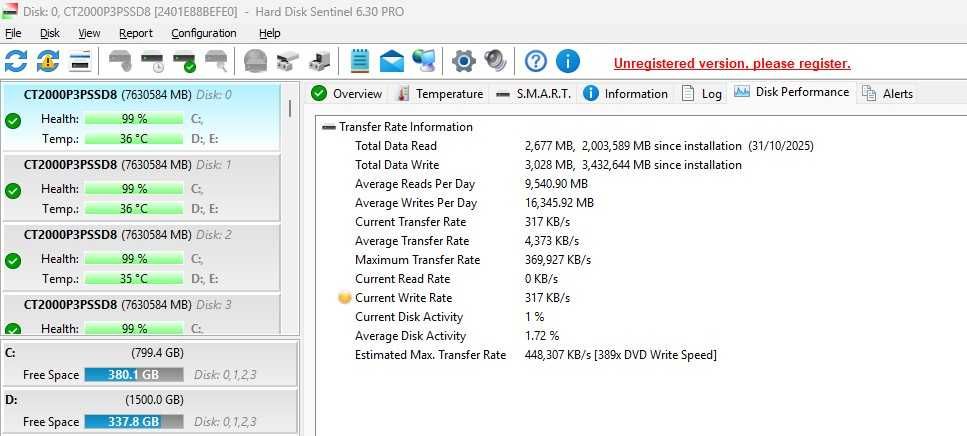Click the disk with shield toolbar icon
Screen dimensions: 967x436
point(120,61)
